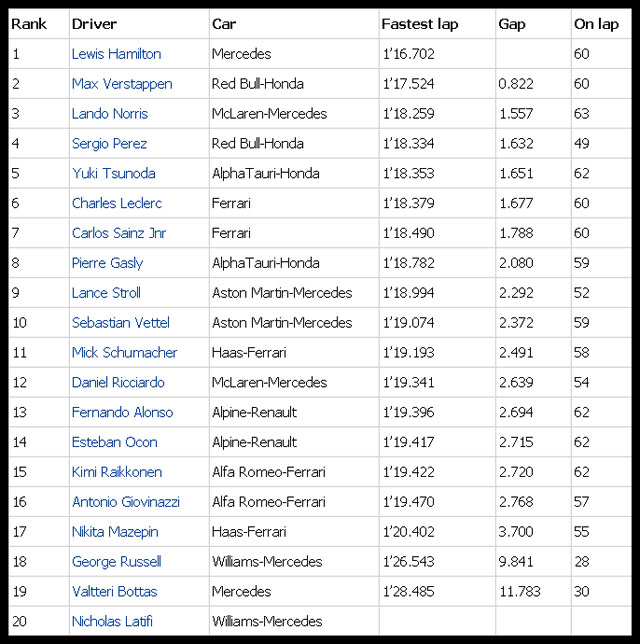Viewport: 640px width, 644px height.
Task: Select the Sergio Perez link
Action: pos(109,144)
